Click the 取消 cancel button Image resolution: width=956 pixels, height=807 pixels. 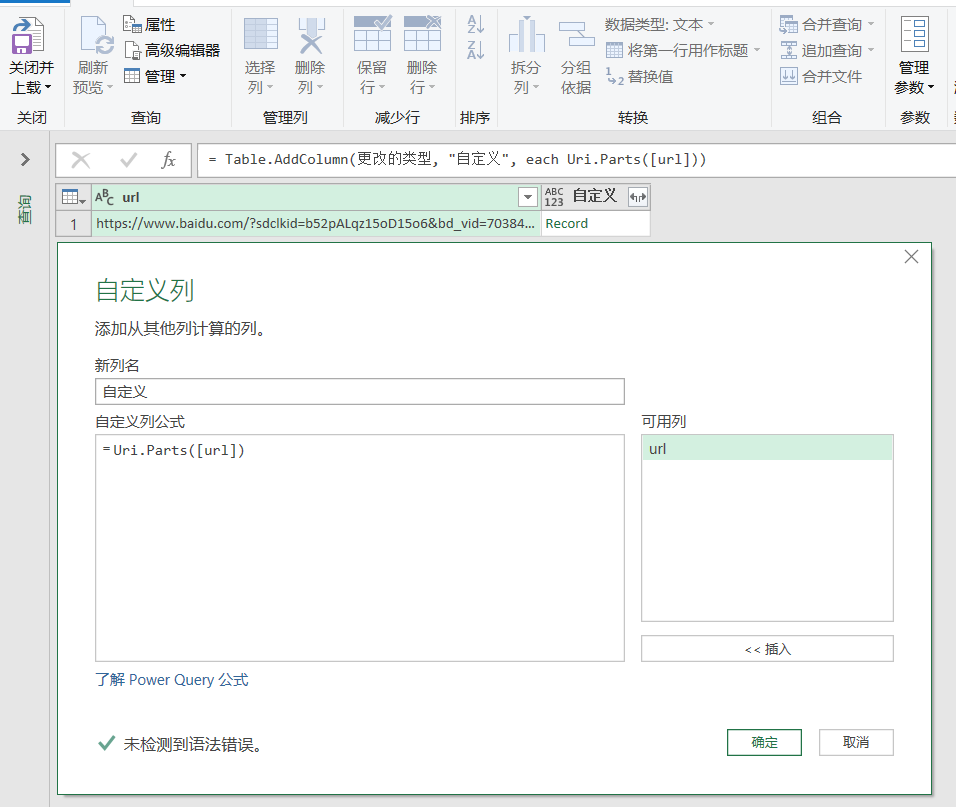855,742
